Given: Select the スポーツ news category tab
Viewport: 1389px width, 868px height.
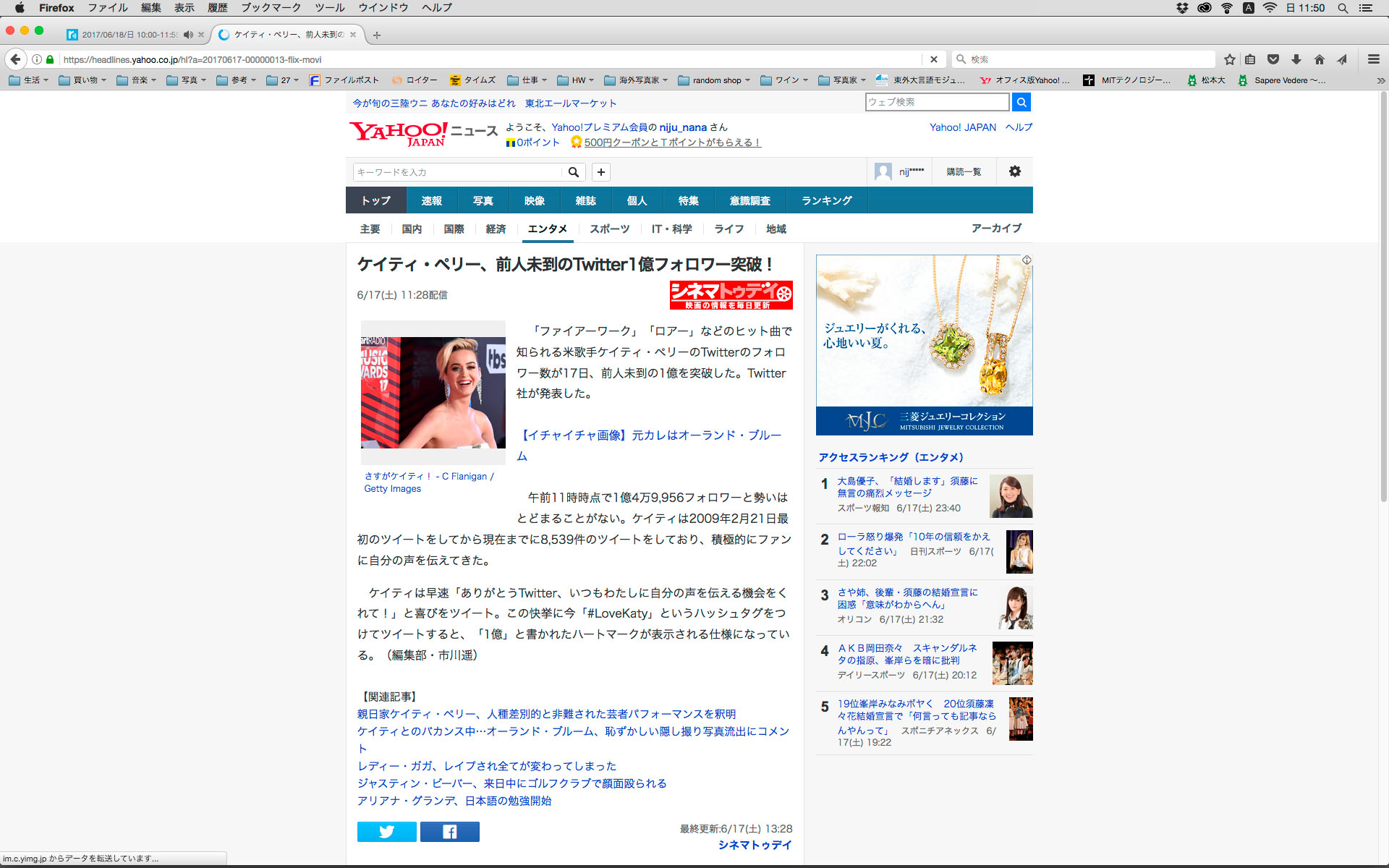Looking at the screenshot, I should pyautogui.click(x=609, y=229).
